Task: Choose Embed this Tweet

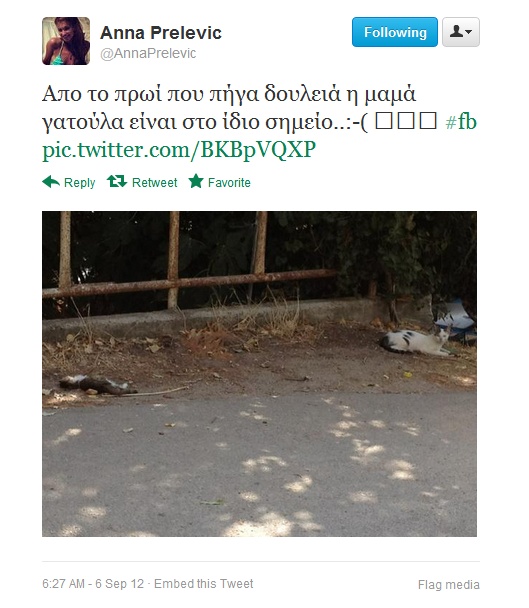Action: [204, 584]
